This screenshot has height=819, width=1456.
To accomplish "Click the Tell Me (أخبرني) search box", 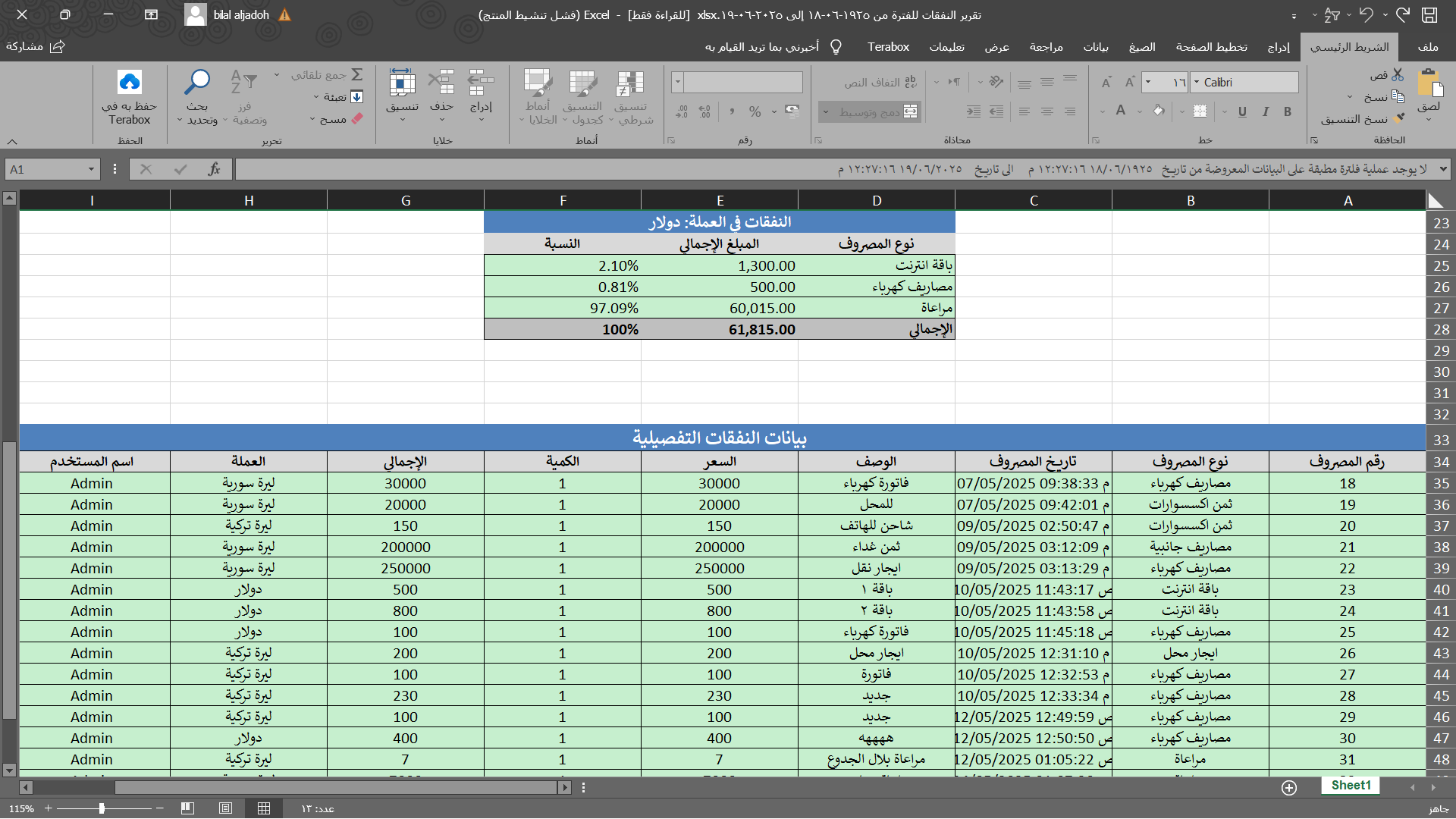I will (773, 47).
